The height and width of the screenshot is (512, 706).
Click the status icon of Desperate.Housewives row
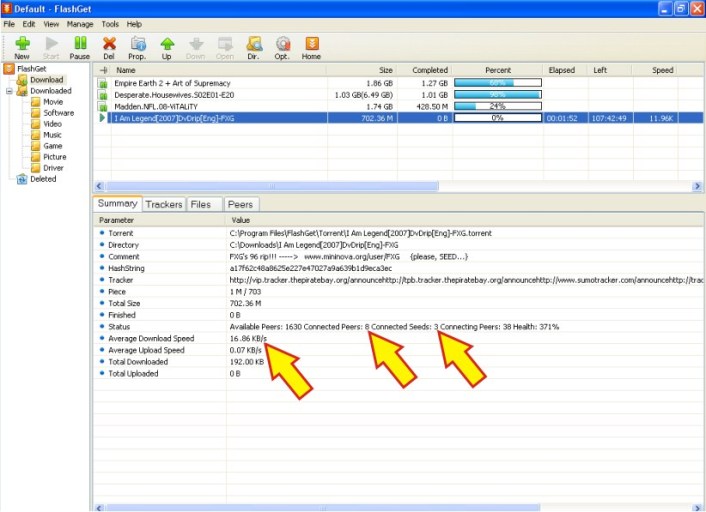click(x=103, y=95)
